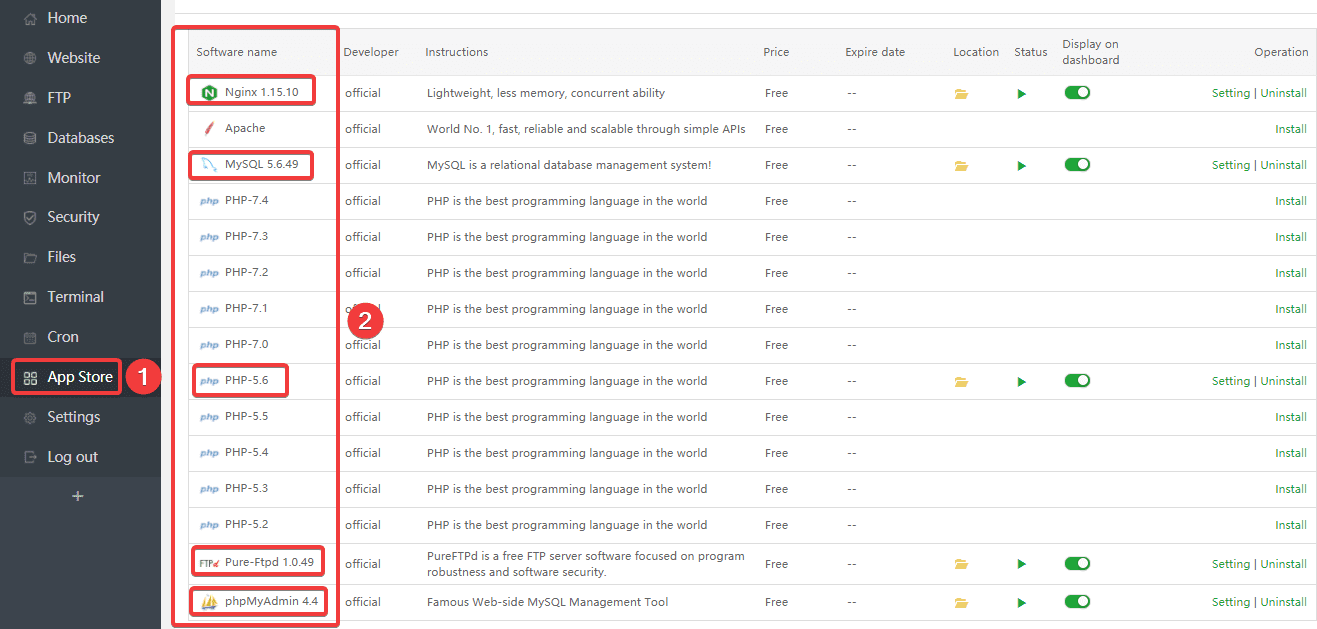Uninstall MySQL 5.6.49
The image size is (1317, 629).
(x=1283, y=165)
